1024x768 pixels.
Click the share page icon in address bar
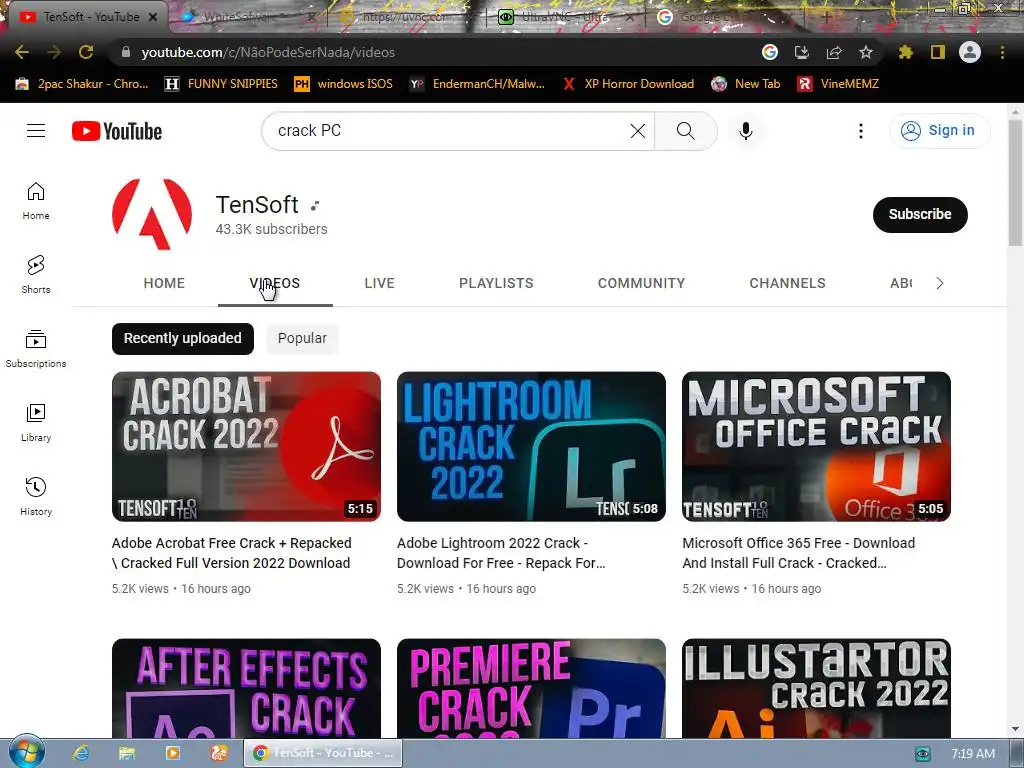834,52
